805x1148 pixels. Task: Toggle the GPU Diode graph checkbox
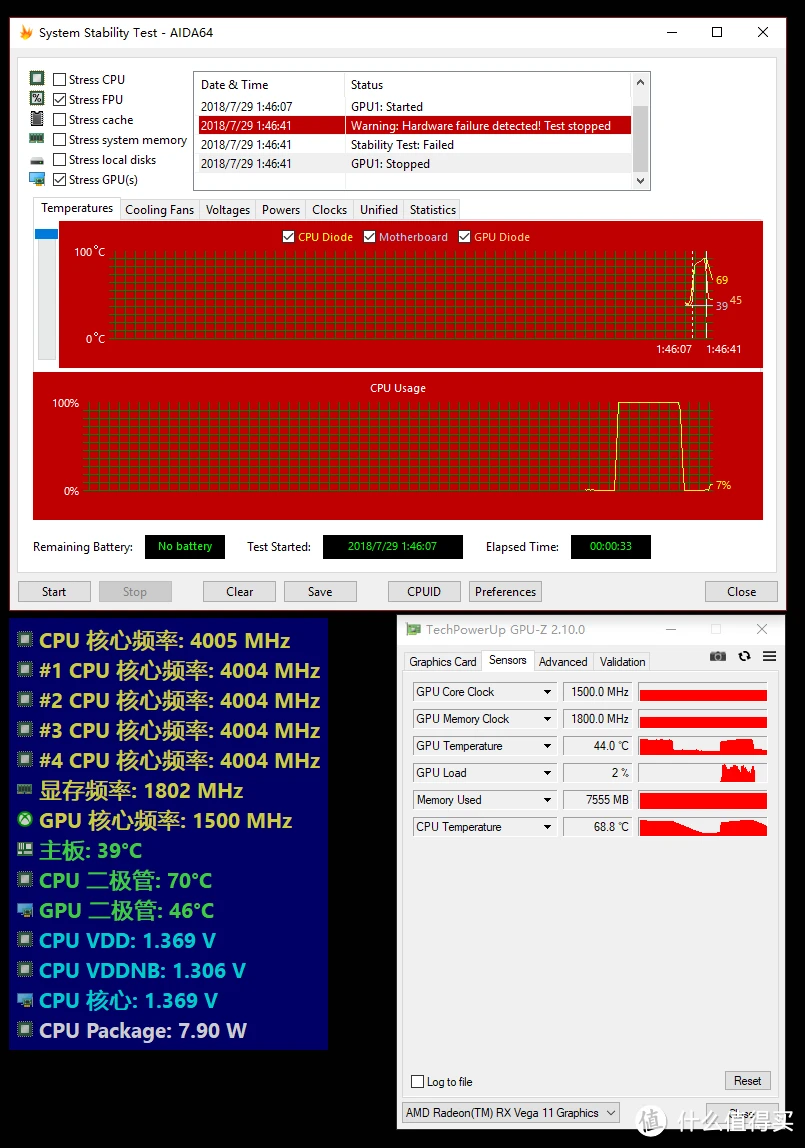pyautogui.click(x=464, y=236)
